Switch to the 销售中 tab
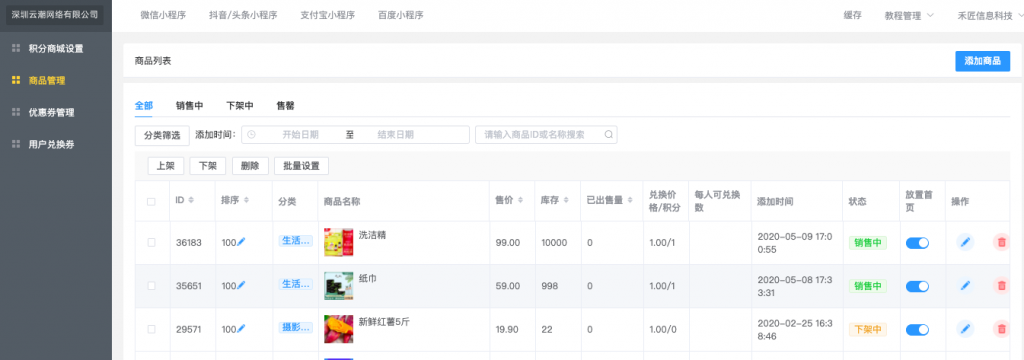The image size is (1024, 360). (x=189, y=105)
